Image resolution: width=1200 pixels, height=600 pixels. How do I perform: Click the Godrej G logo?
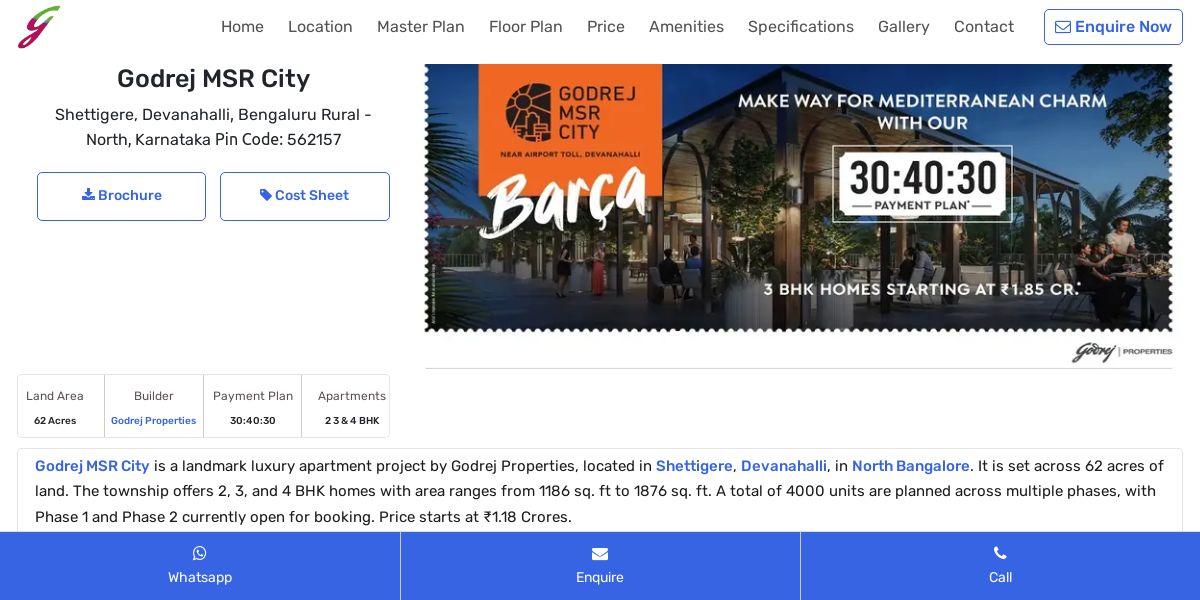coord(39,27)
